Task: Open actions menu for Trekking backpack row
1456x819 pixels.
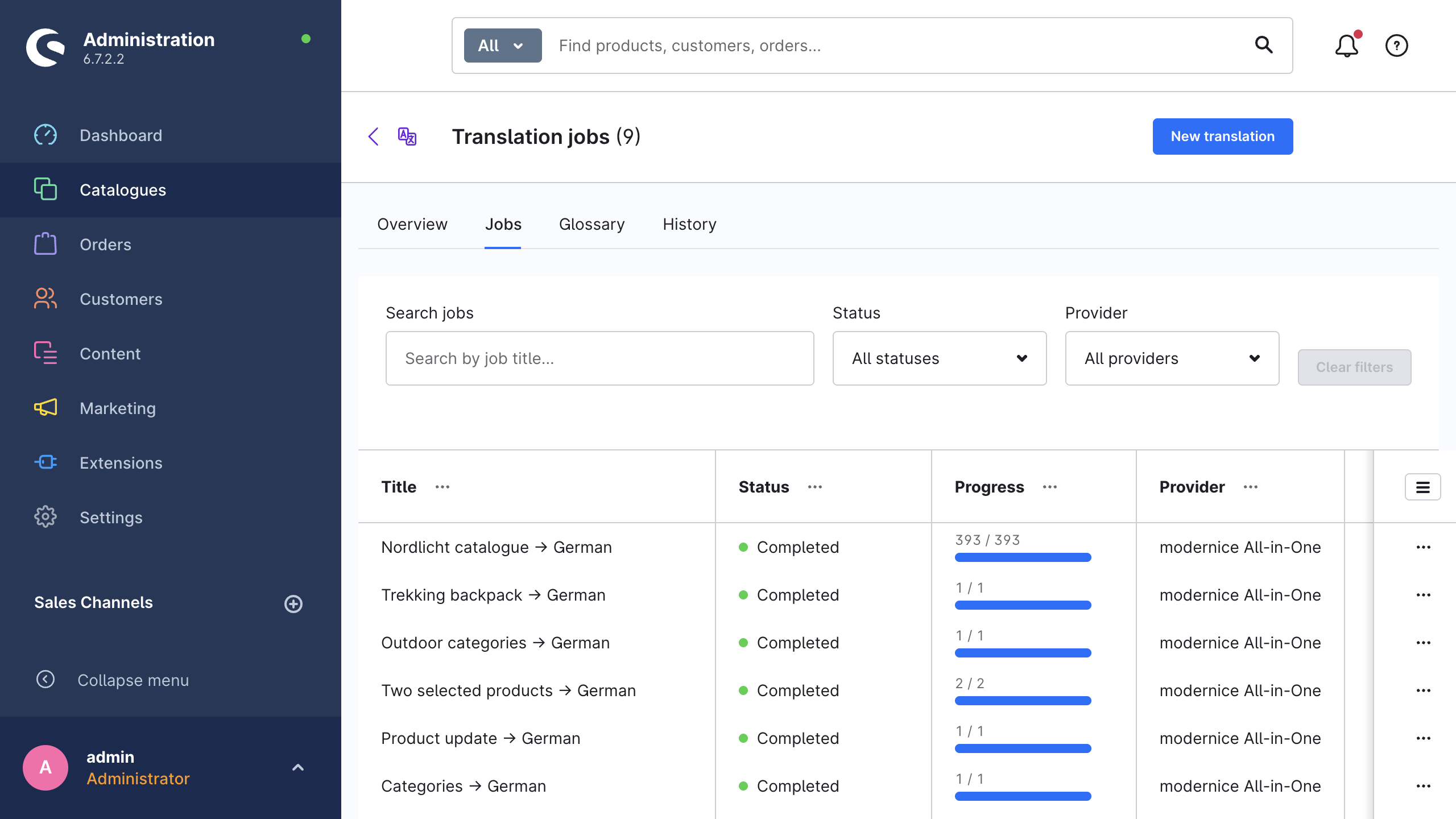Action: [1424, 595]
